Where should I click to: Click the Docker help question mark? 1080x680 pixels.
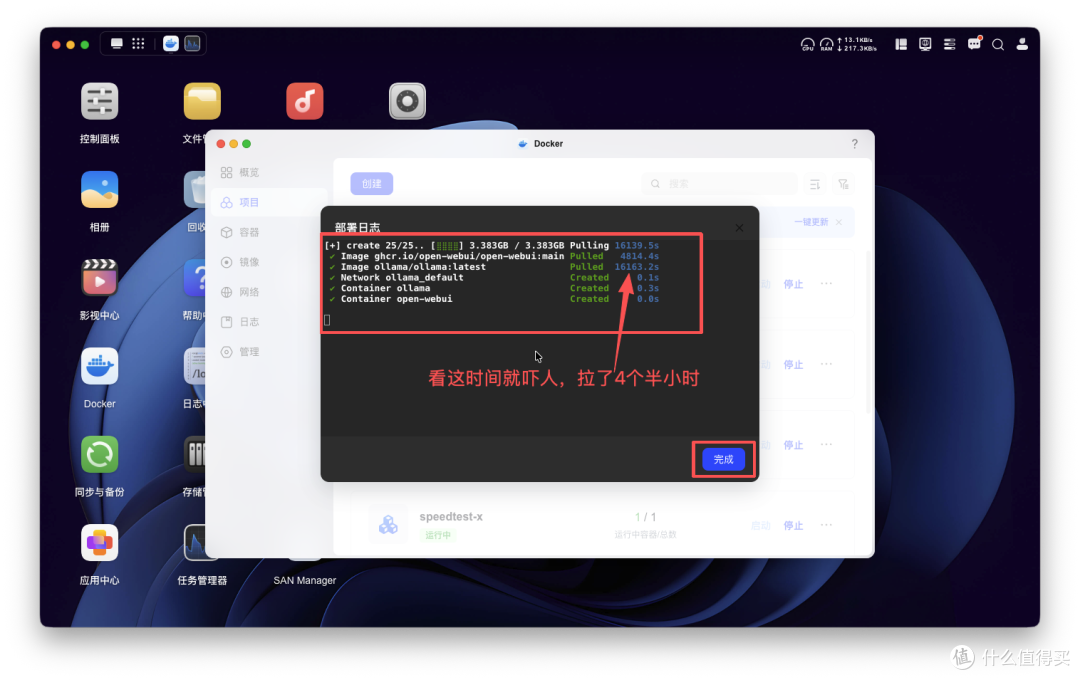click(x=854, y=143)
